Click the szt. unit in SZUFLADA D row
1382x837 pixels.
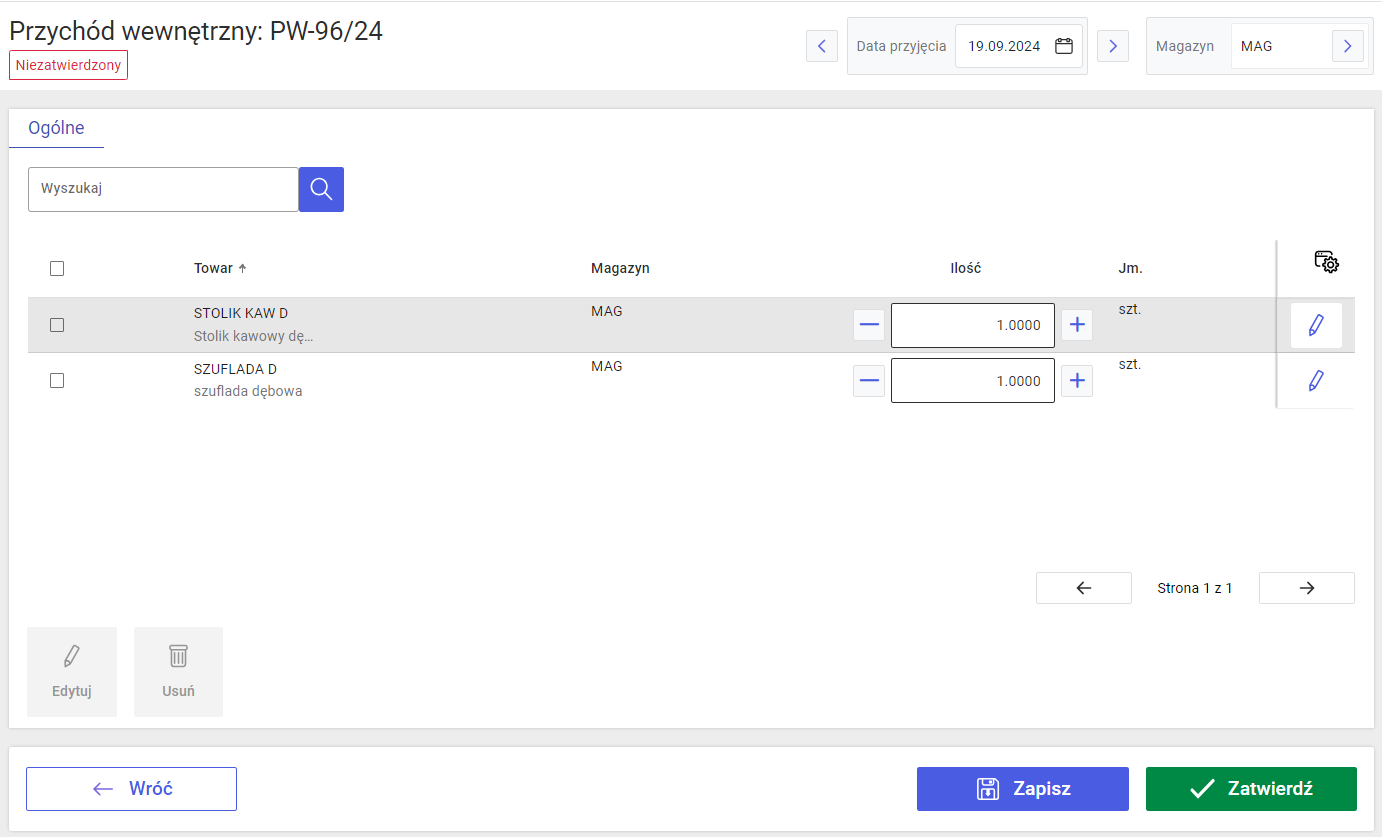pyautogui.click(x=1130, y=365)
